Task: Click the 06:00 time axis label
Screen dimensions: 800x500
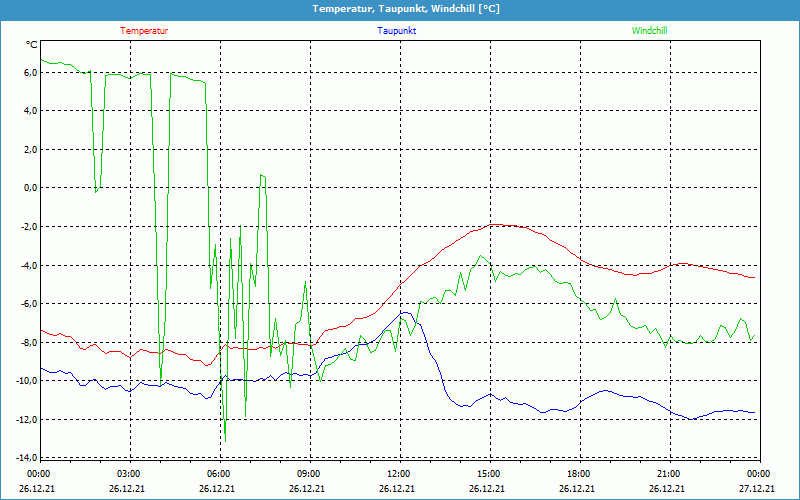Action: tap(219, 474)
